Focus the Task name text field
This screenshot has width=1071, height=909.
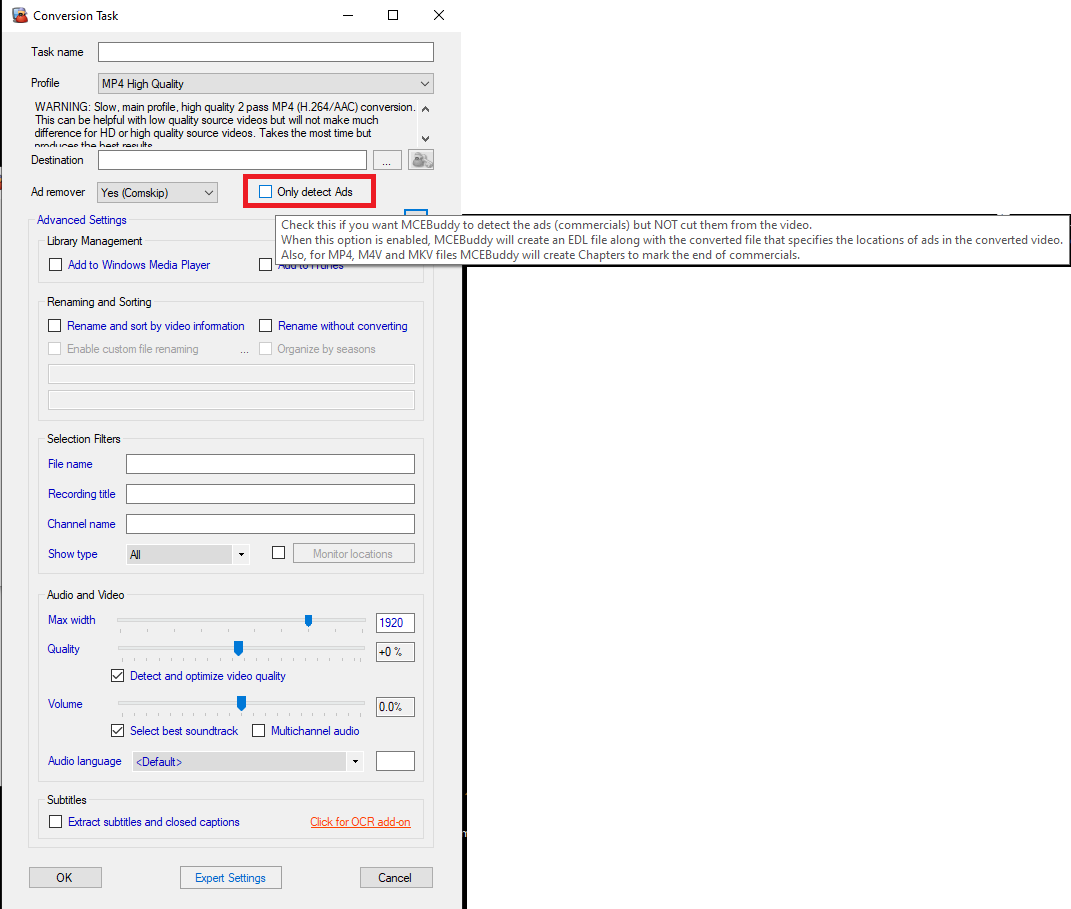[x=265, y=52]
